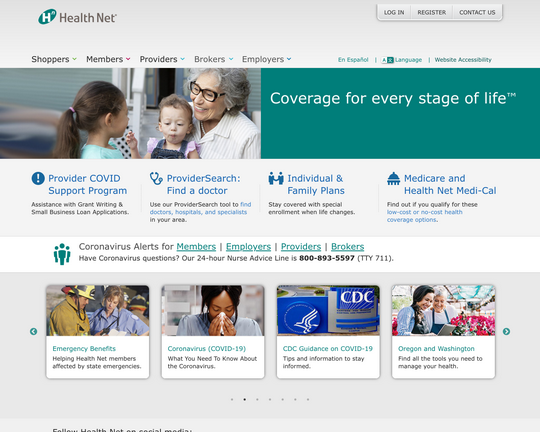Select the fifth carousel page dot
This screenshot has width=540, height=432.
283,400
